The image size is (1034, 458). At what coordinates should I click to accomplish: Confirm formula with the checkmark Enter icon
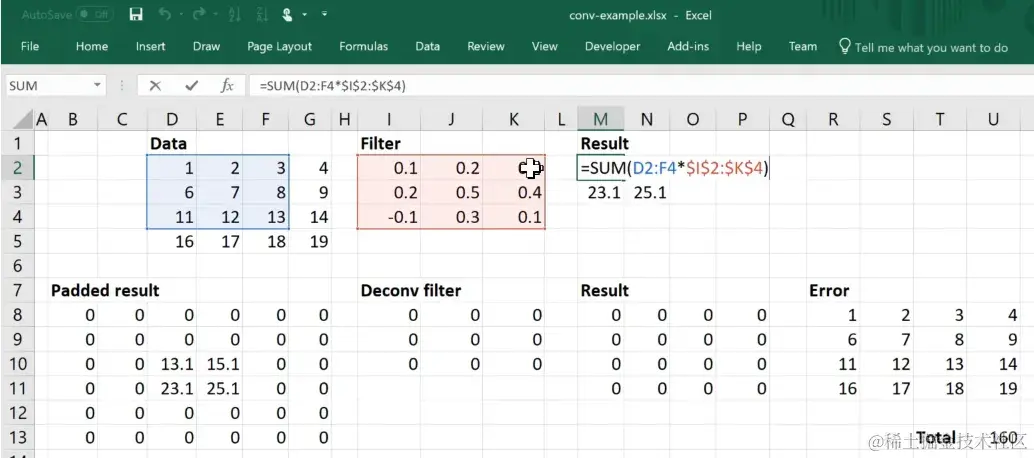click(191, 86)
